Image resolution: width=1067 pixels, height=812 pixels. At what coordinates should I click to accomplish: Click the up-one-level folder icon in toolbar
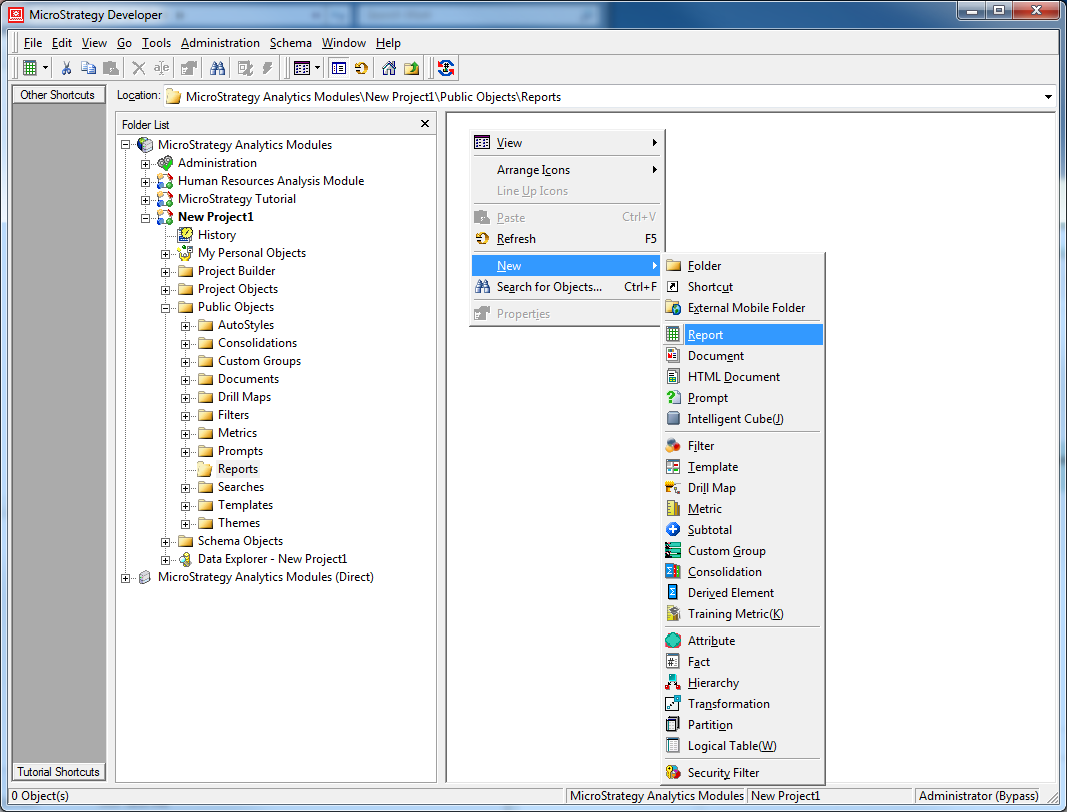pyautogui.click(x=411, y=68)
